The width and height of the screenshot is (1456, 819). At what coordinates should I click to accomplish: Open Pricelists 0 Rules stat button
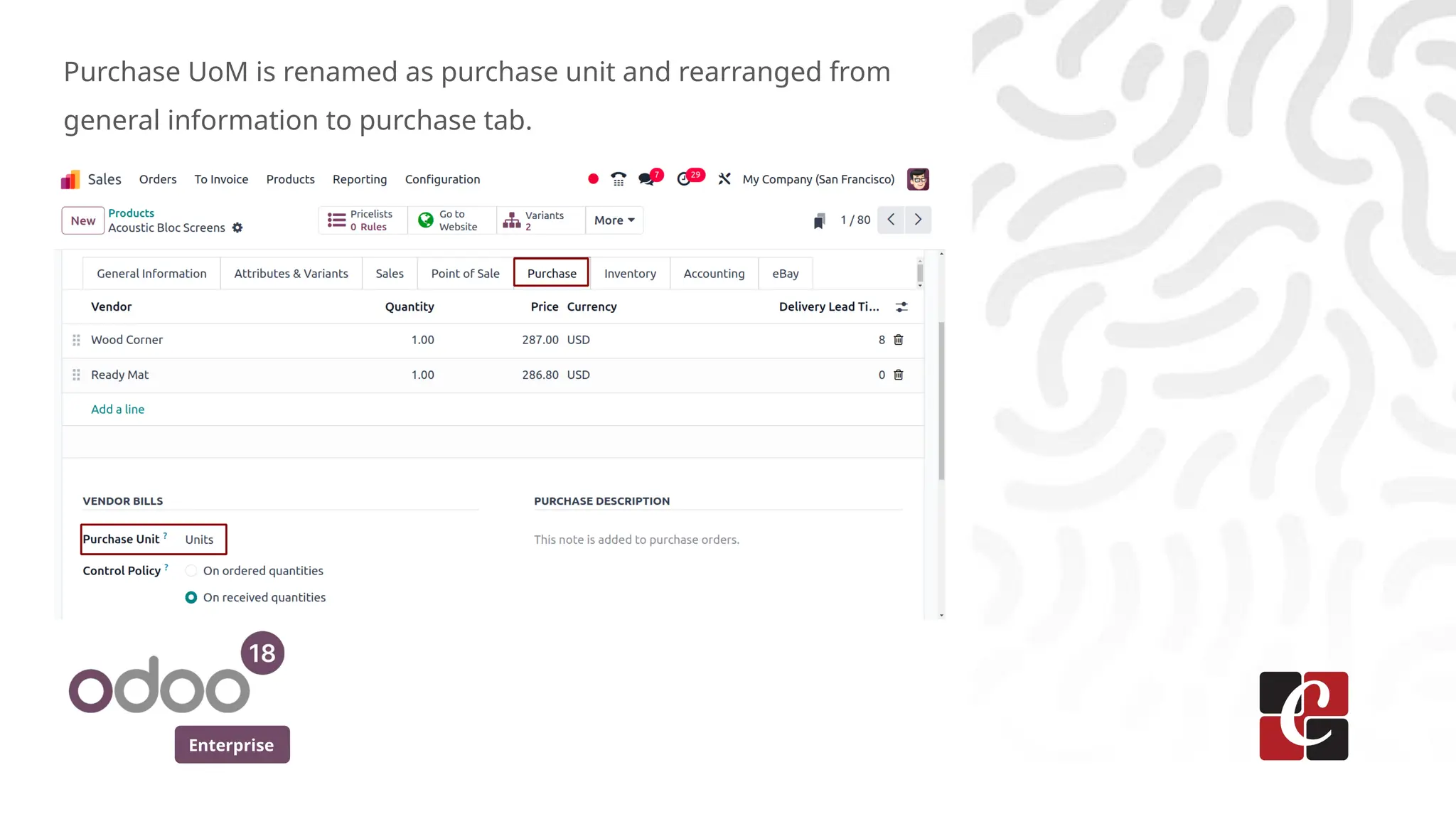coord(363,220)
